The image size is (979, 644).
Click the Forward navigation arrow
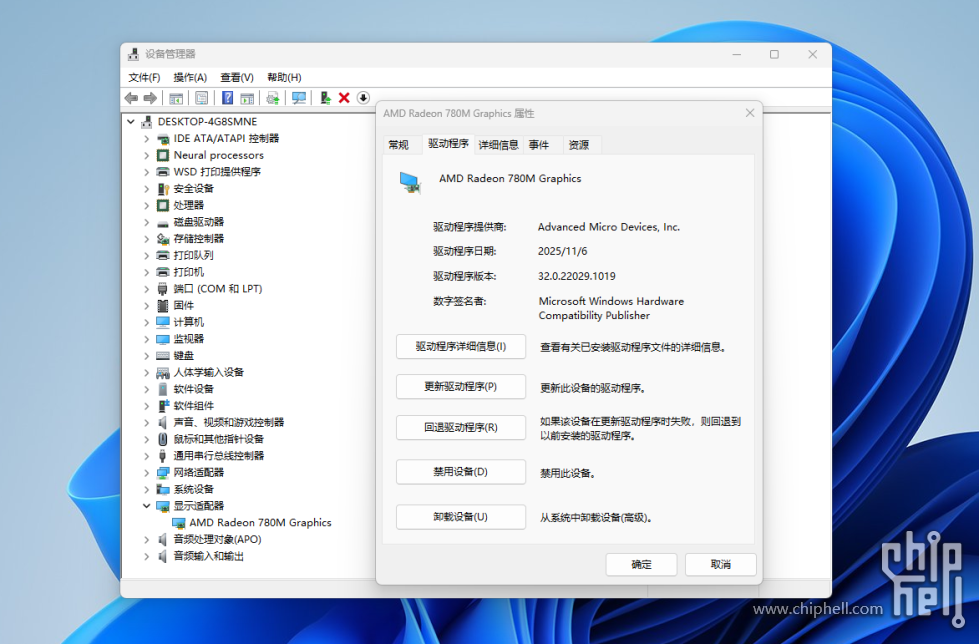tap(149, 97)
